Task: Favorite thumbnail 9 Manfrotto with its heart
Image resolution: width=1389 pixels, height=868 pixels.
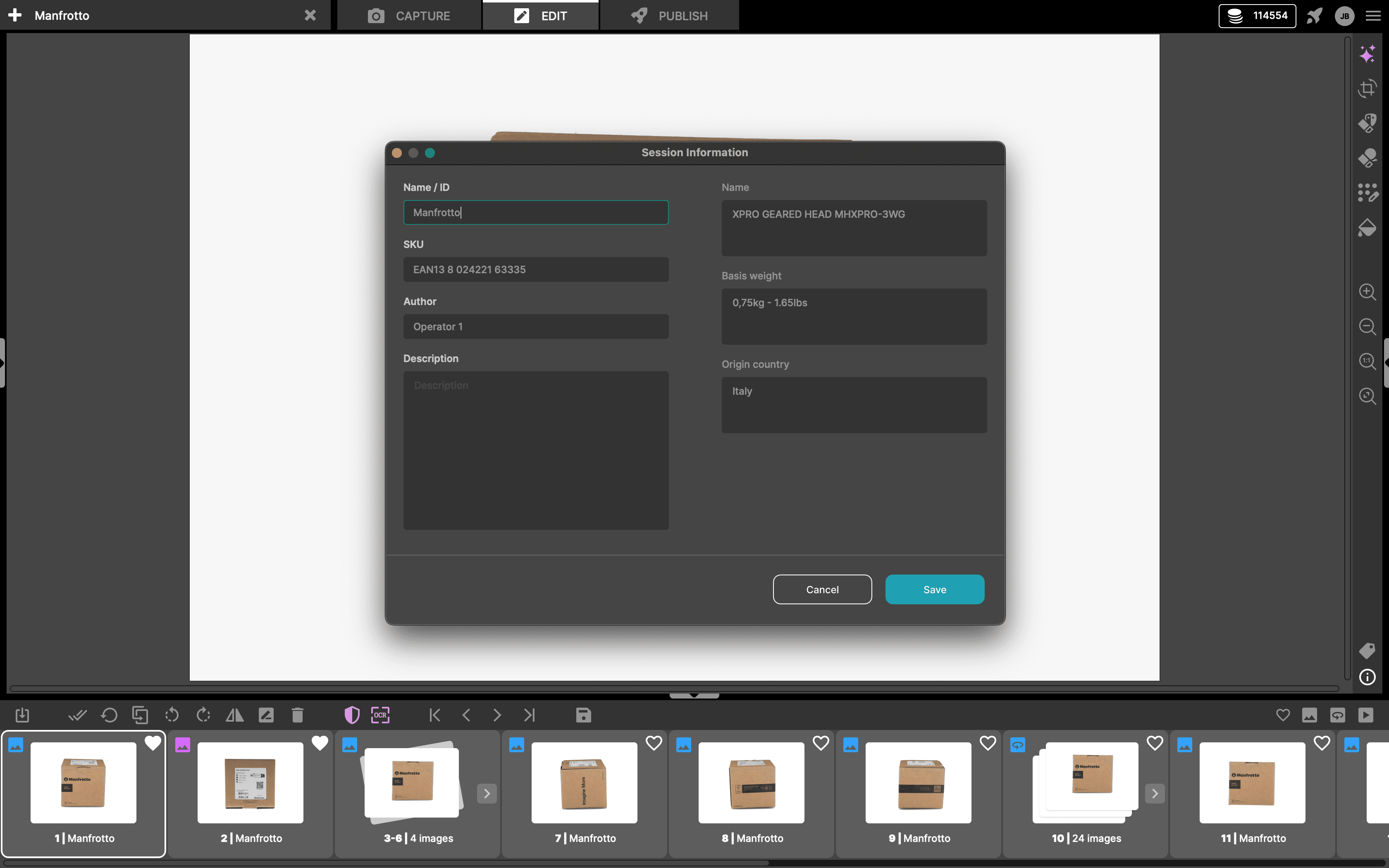Action: click(988, 743)
